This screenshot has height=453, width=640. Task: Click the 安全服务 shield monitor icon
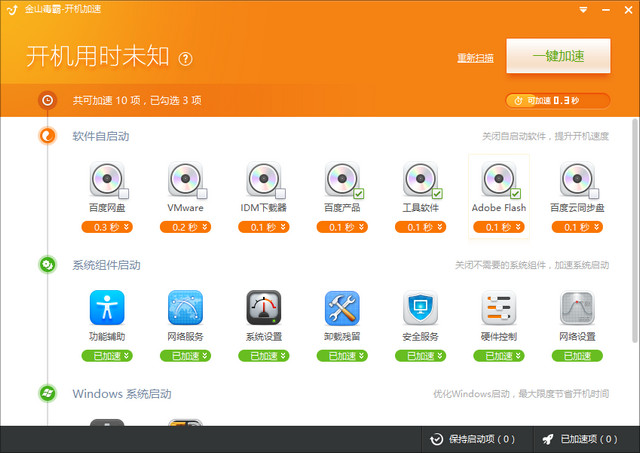click(x=420, y=308)
